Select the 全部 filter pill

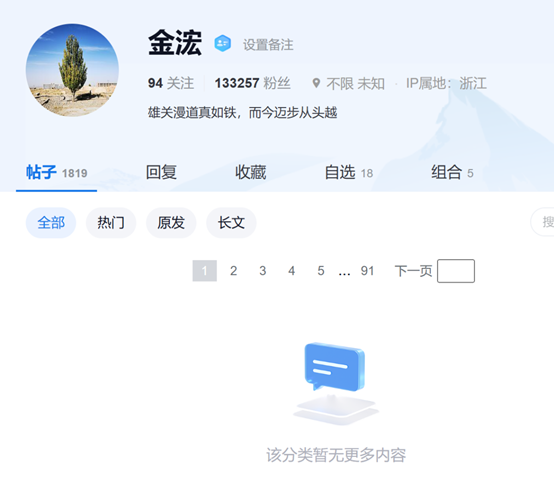click(51, 223)
